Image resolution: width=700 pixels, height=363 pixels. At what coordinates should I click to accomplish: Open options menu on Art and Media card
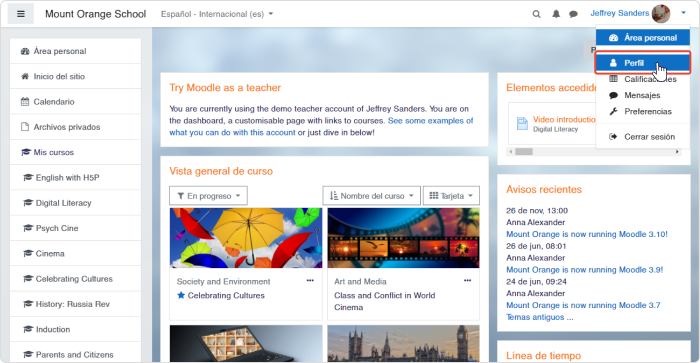coord(467,281)
